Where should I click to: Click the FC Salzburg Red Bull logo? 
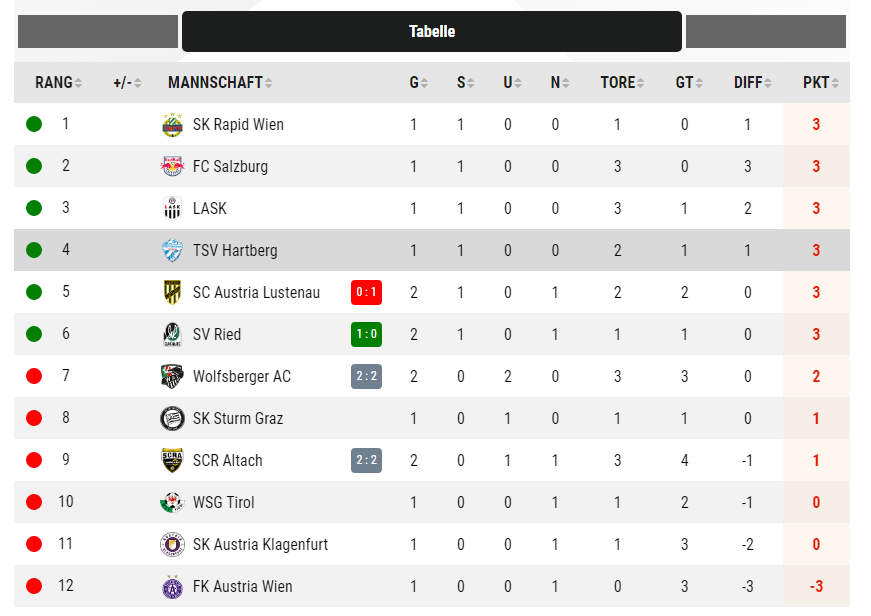pyautogui.click(x=172, y=166)
